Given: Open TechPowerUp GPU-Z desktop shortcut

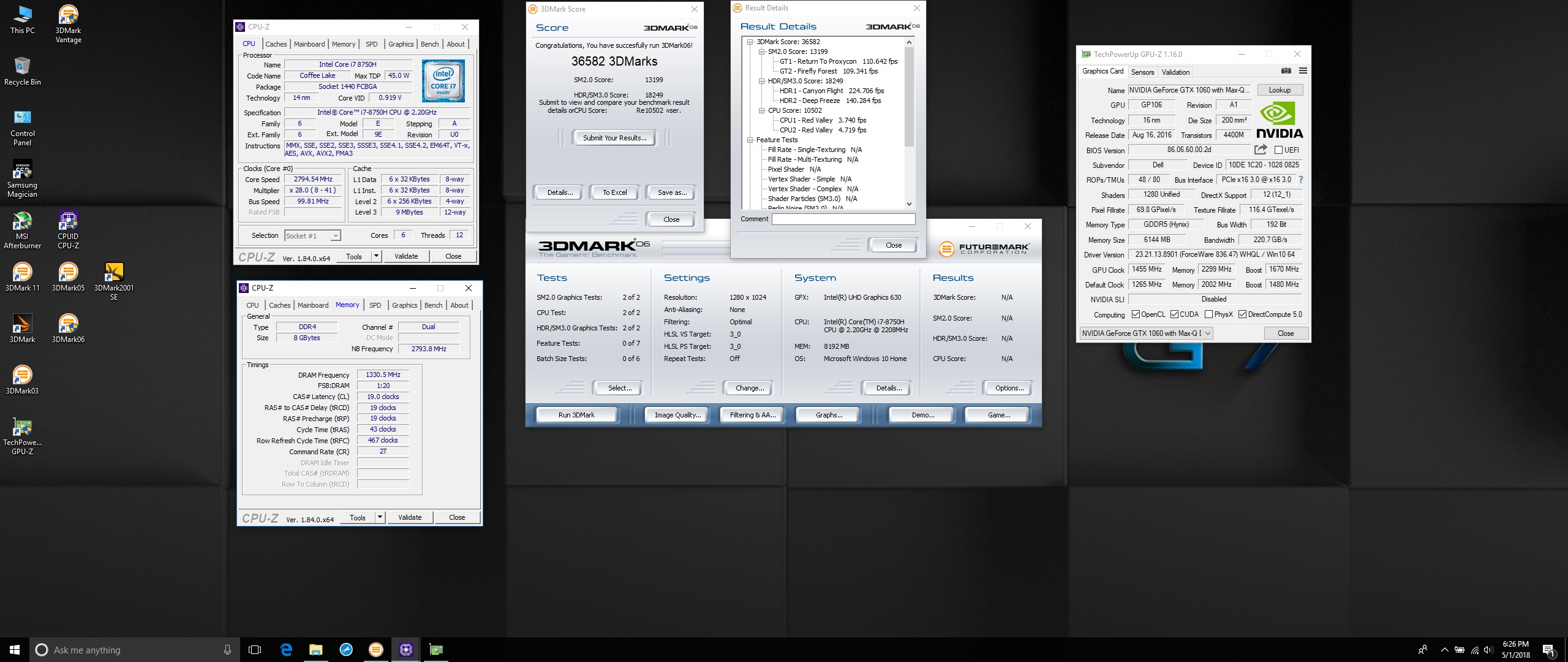Looking at the screenshot, I should click(x=22, y=436).
